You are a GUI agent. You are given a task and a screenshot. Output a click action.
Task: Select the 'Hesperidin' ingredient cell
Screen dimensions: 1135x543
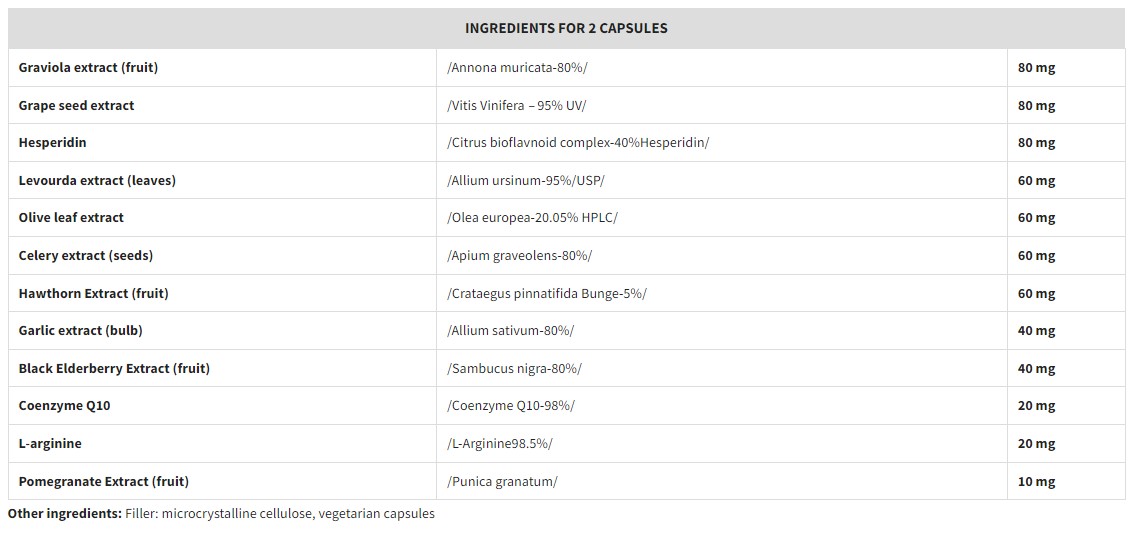pos(52,143)
